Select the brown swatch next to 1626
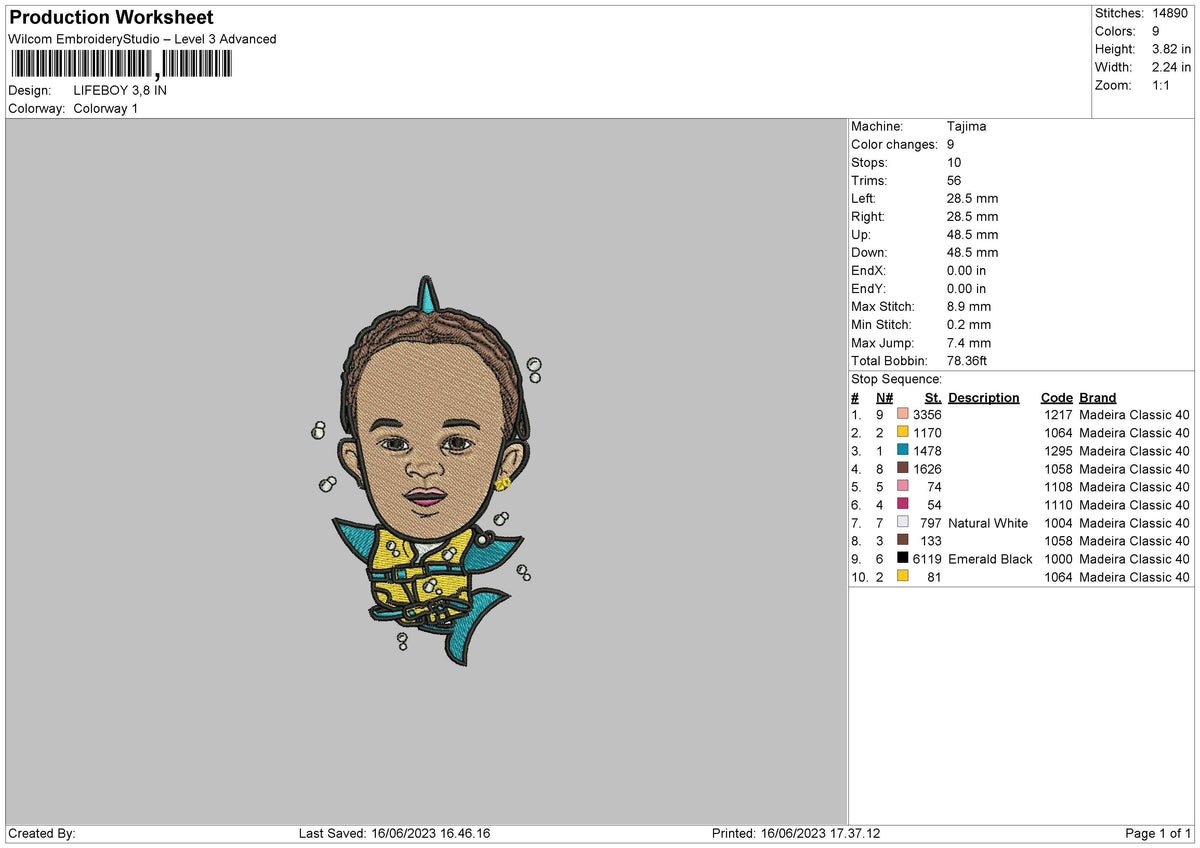This screenshot has width=1200, height=848. tap(903, 469)
